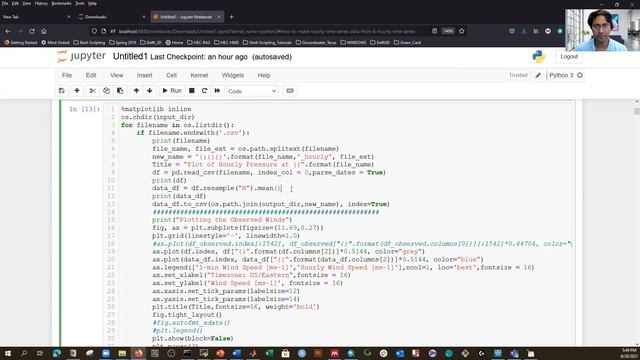
Task: Click the cell prompt In [13]
Action: tap(84, 109)
